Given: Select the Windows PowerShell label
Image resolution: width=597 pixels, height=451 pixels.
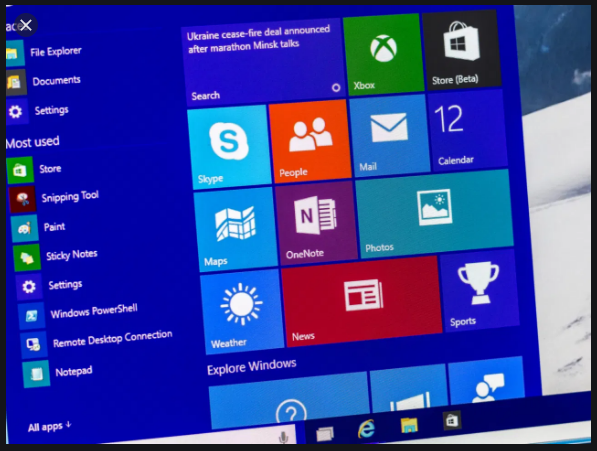Looking at the screenshot, I should (94, 311).
